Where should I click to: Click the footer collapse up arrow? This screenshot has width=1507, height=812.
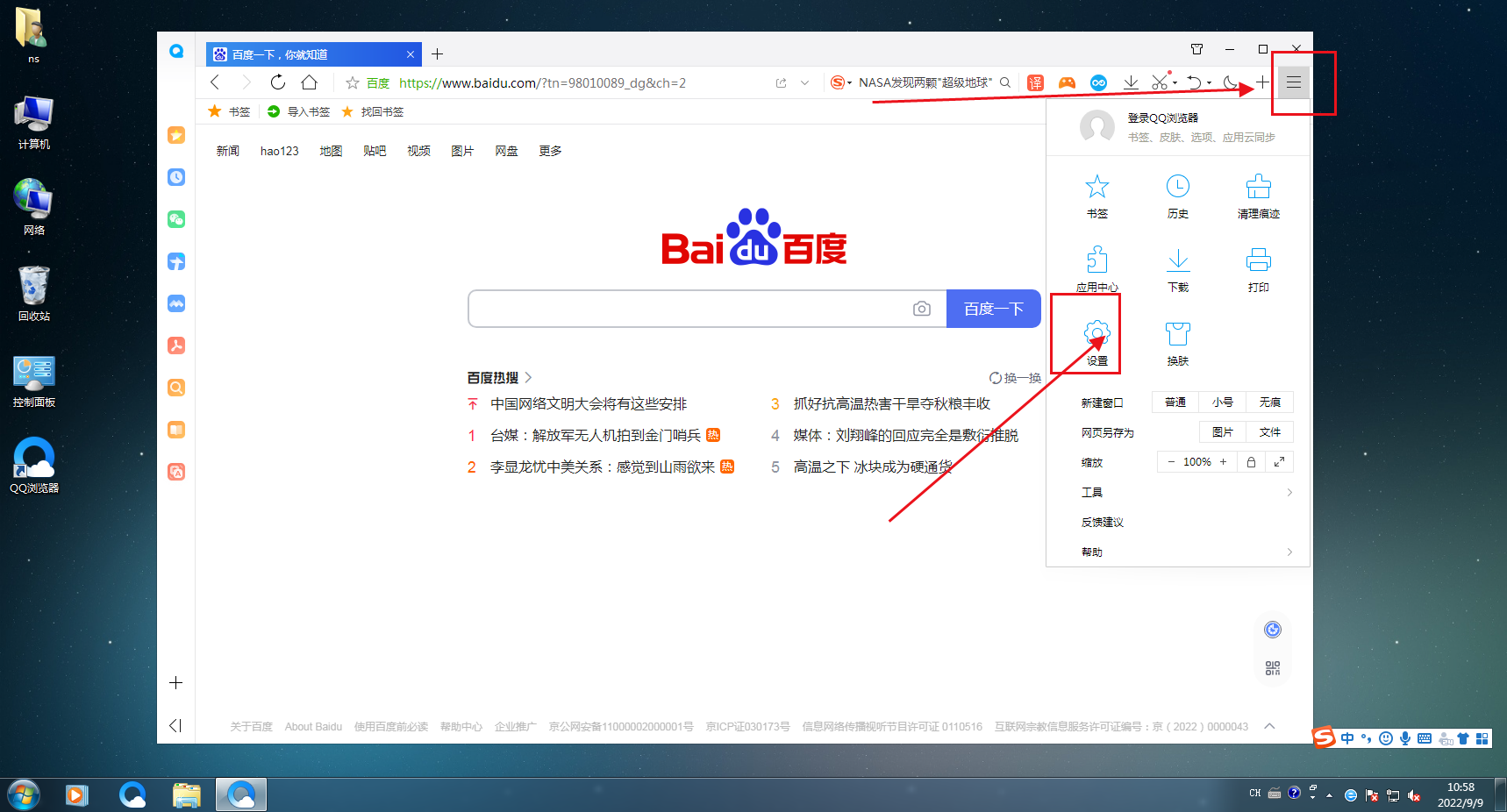[x=1269, y=726]
